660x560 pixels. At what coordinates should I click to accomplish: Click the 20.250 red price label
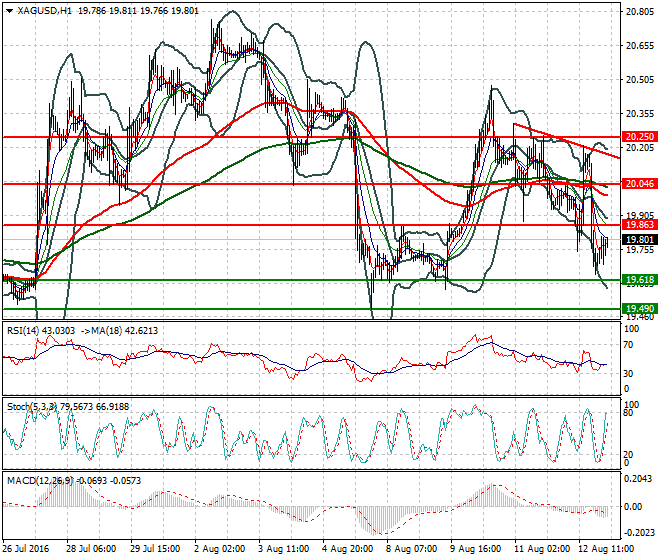click(x=638, y=136)
